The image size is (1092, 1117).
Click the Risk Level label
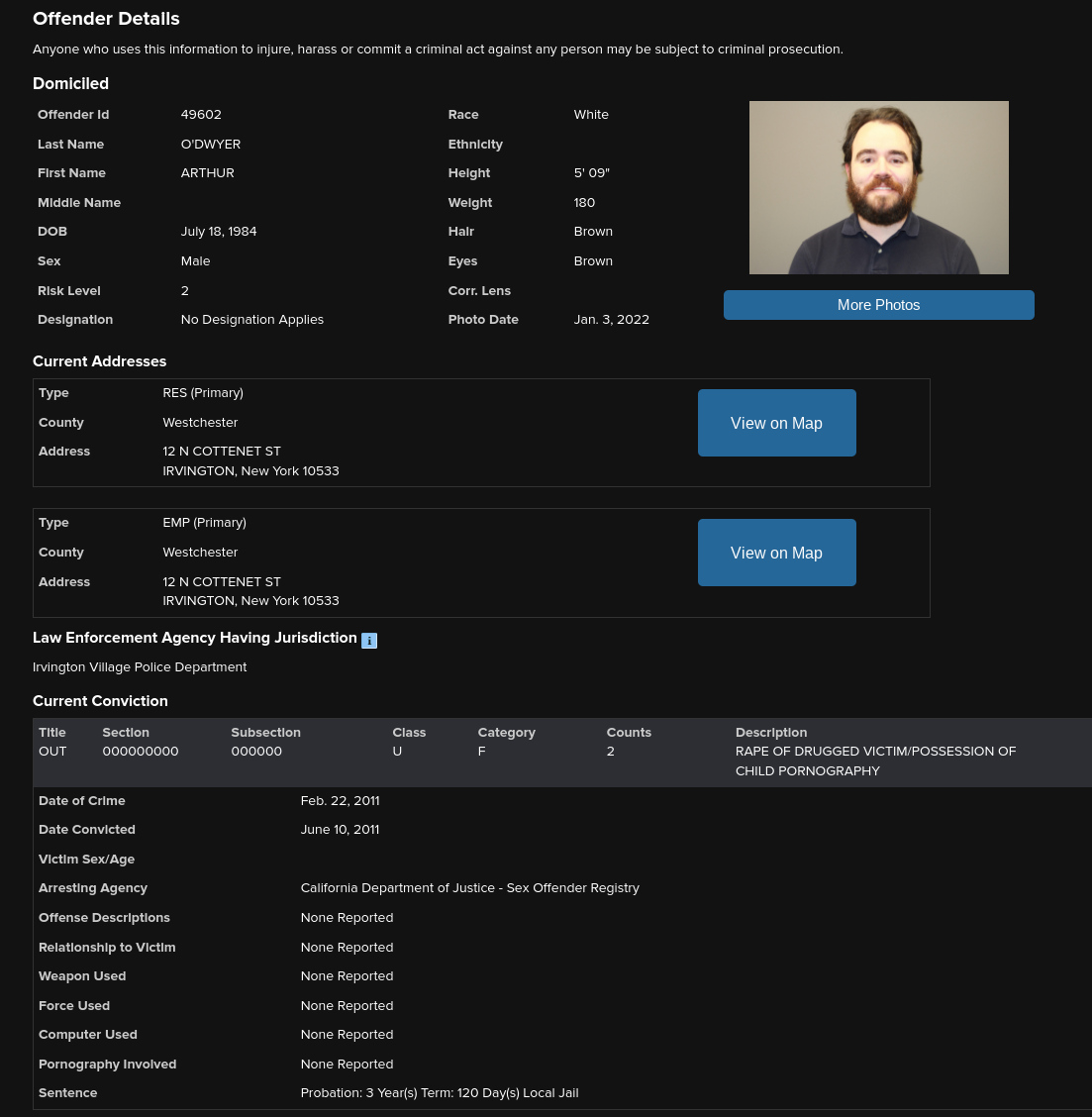pyautogui.click(x=69, y=291)
